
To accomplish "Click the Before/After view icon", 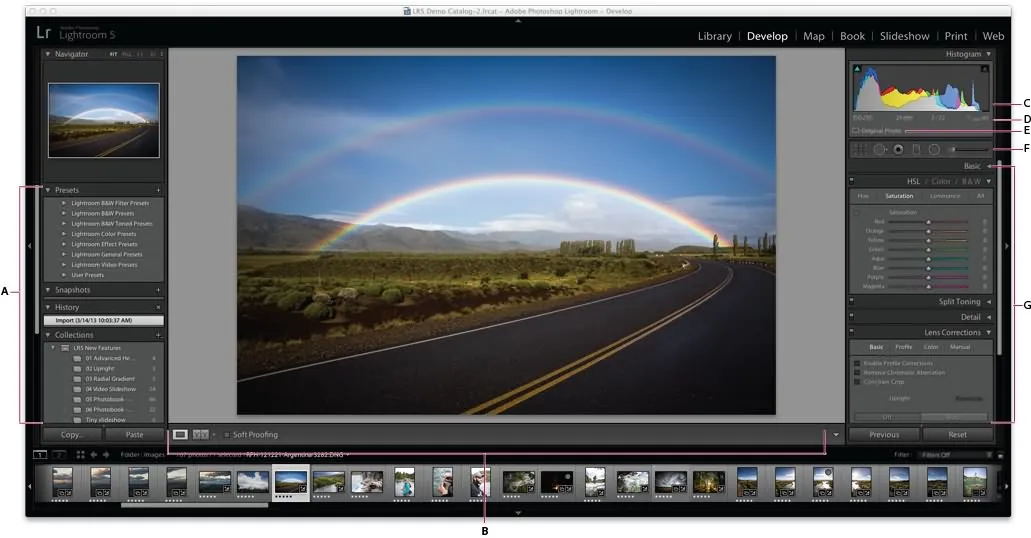I will click(x=200, y=435).
